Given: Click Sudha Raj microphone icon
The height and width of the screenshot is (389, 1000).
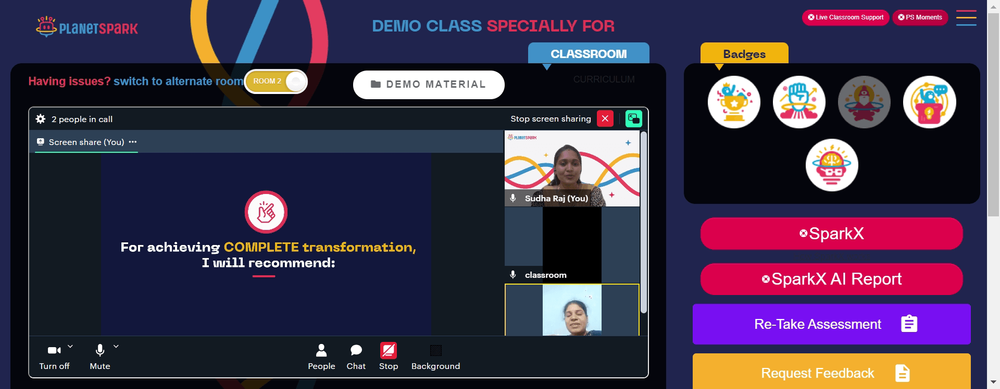Looking at the screenshot, I should coord(513,199).
